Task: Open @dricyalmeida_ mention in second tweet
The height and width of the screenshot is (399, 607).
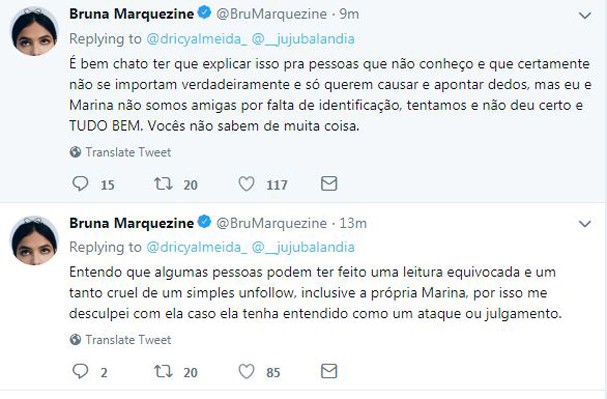Action: 197,247
